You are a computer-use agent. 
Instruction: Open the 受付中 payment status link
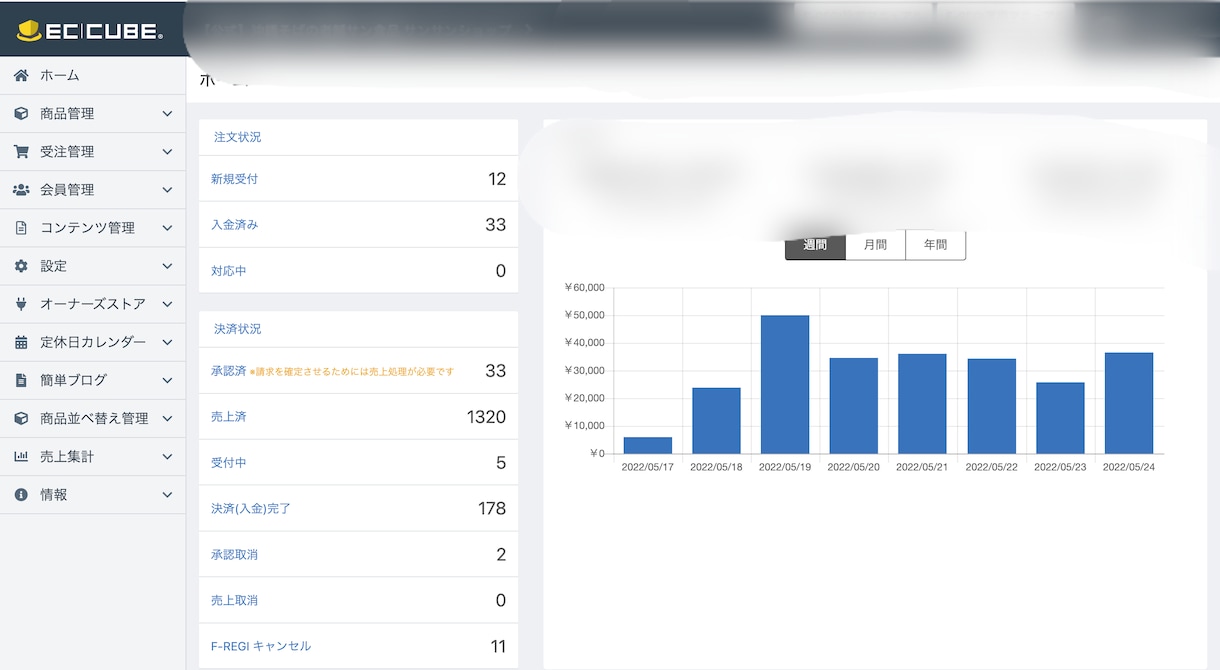(228, 463)
